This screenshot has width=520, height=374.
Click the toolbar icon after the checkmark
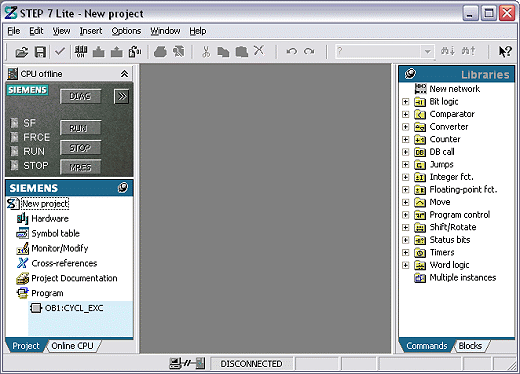[81, 52]
